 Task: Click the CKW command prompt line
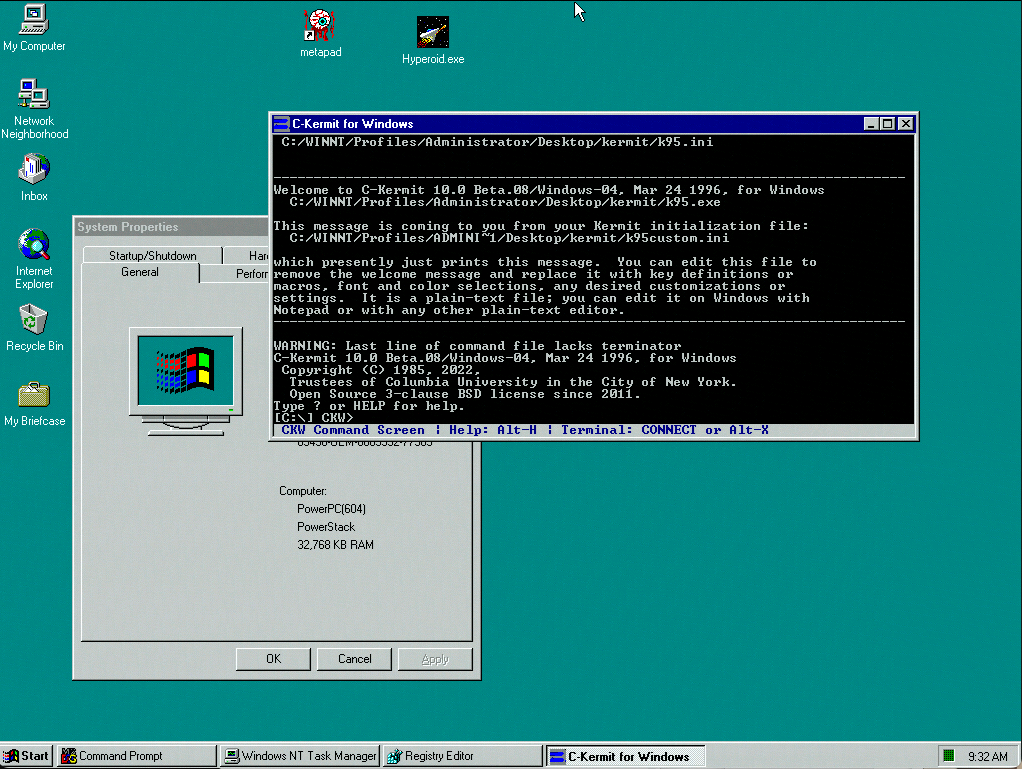click(314, 418)
